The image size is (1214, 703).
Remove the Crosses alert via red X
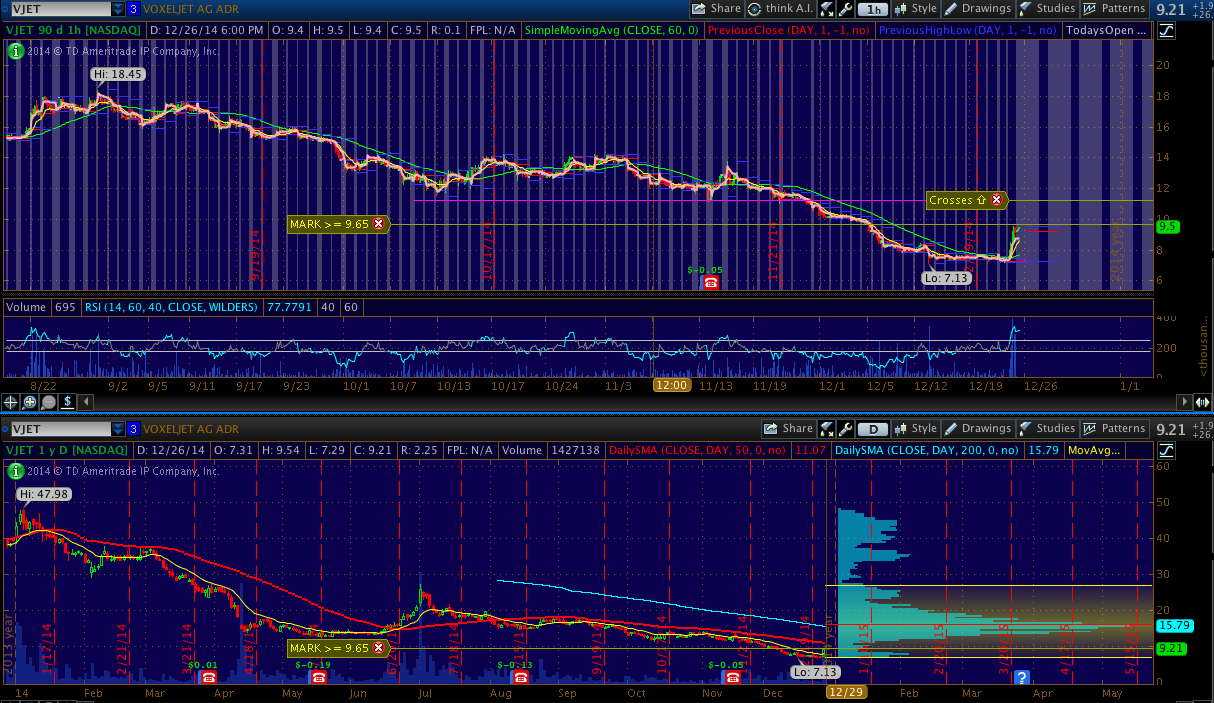(996, 200)
